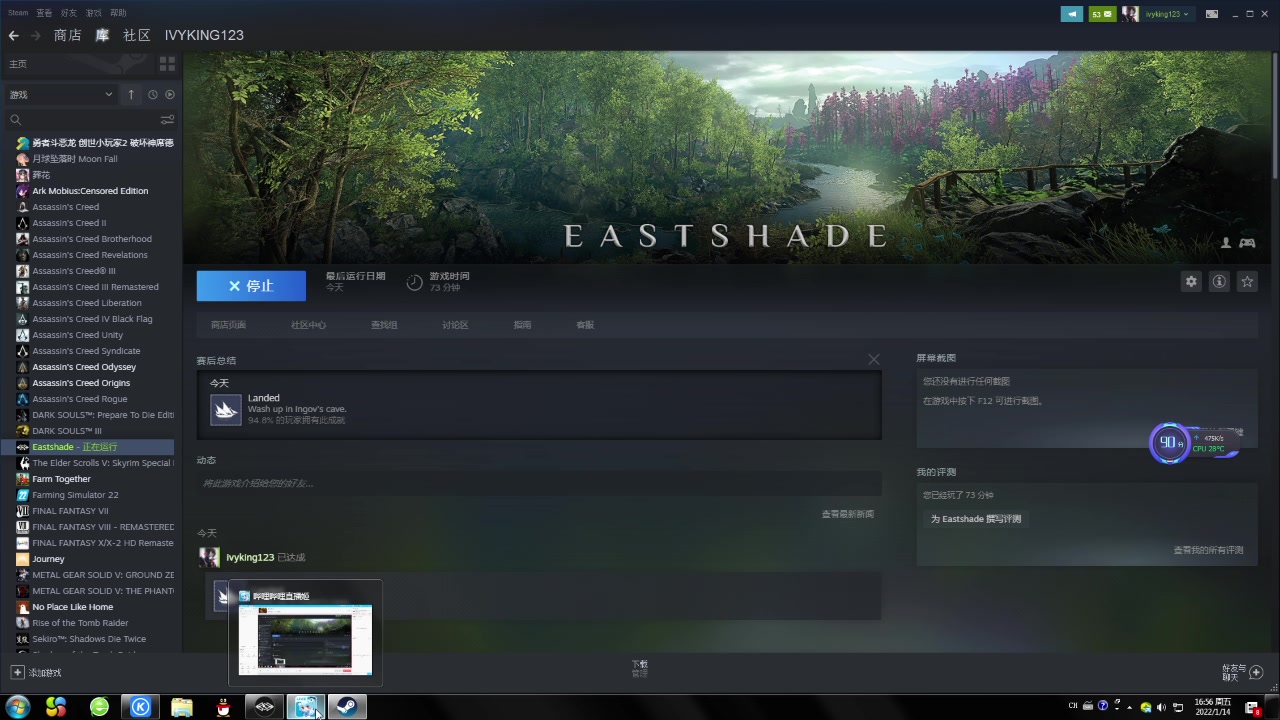Click the Eastshade game icon in sidebar
Viewport: 1280px width, 720px height.
tap(22, 447)
